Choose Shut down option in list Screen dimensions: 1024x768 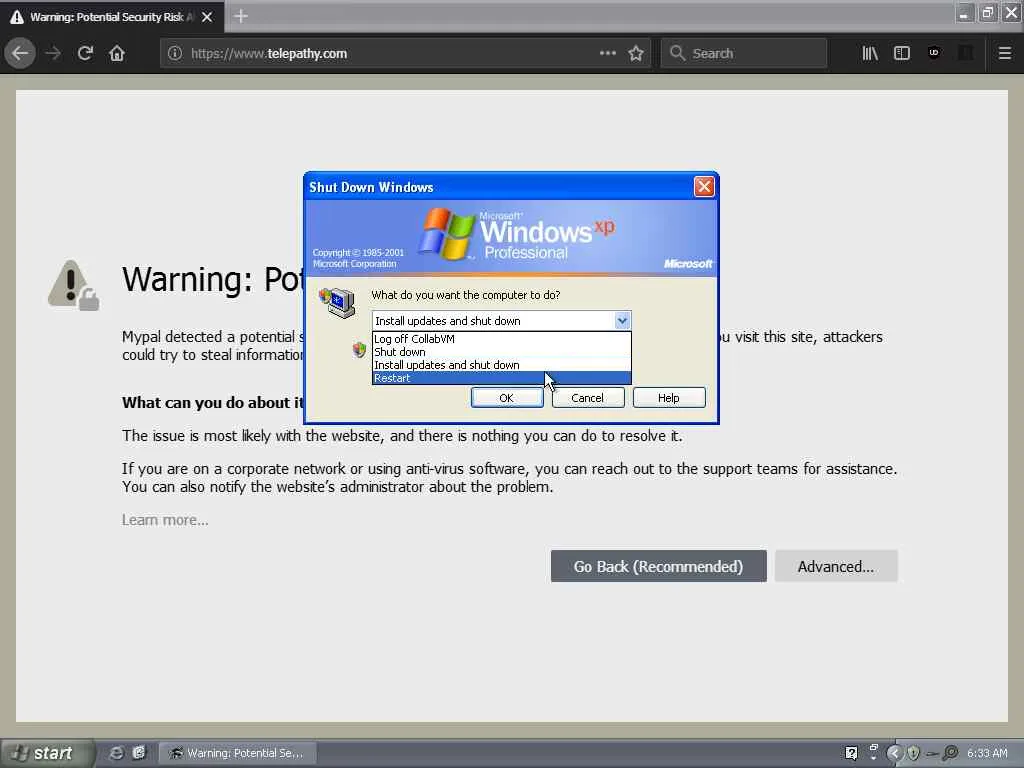tap(502, 352)
